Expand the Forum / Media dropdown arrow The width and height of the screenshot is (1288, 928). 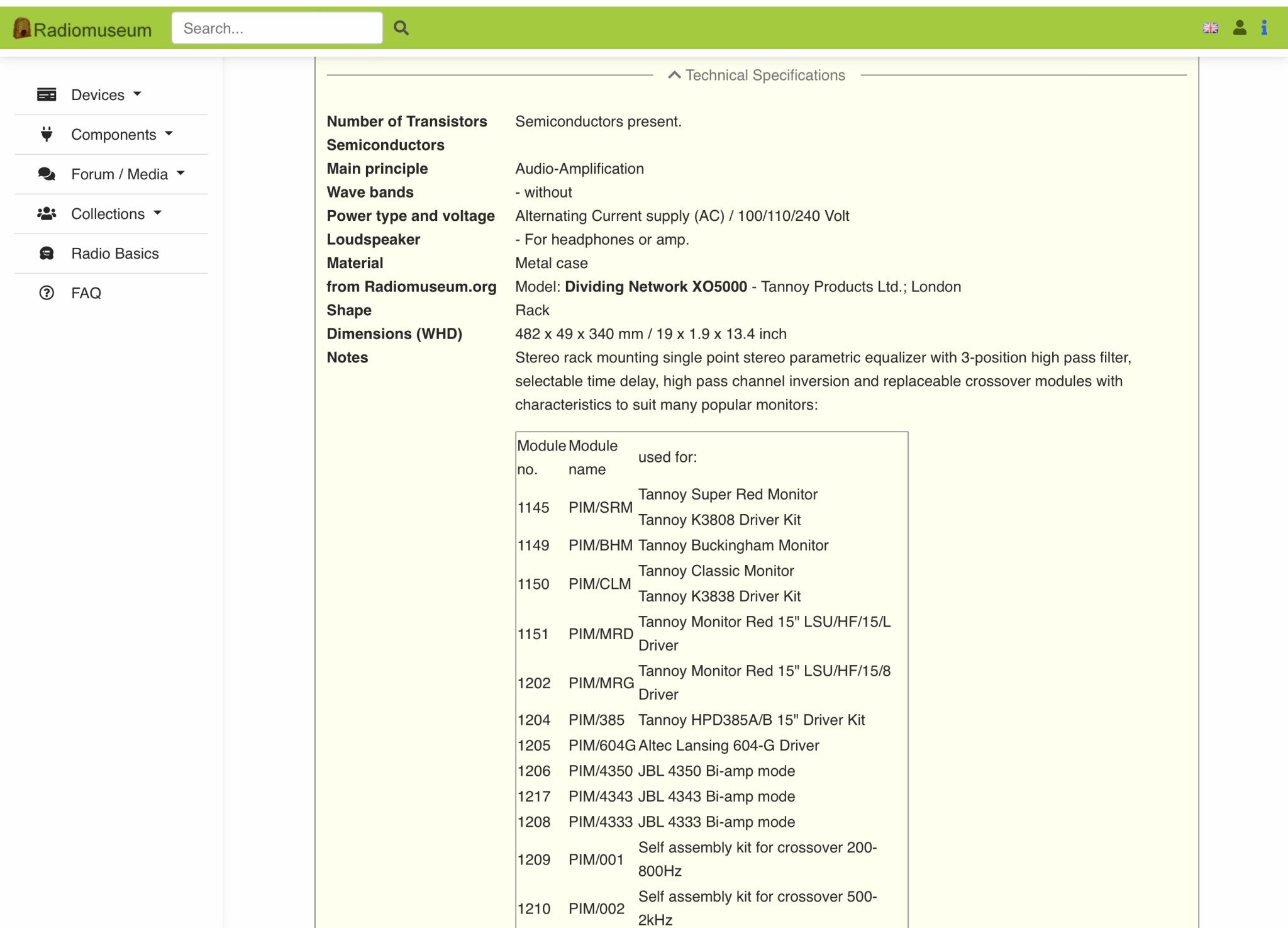tap(180, 174)
